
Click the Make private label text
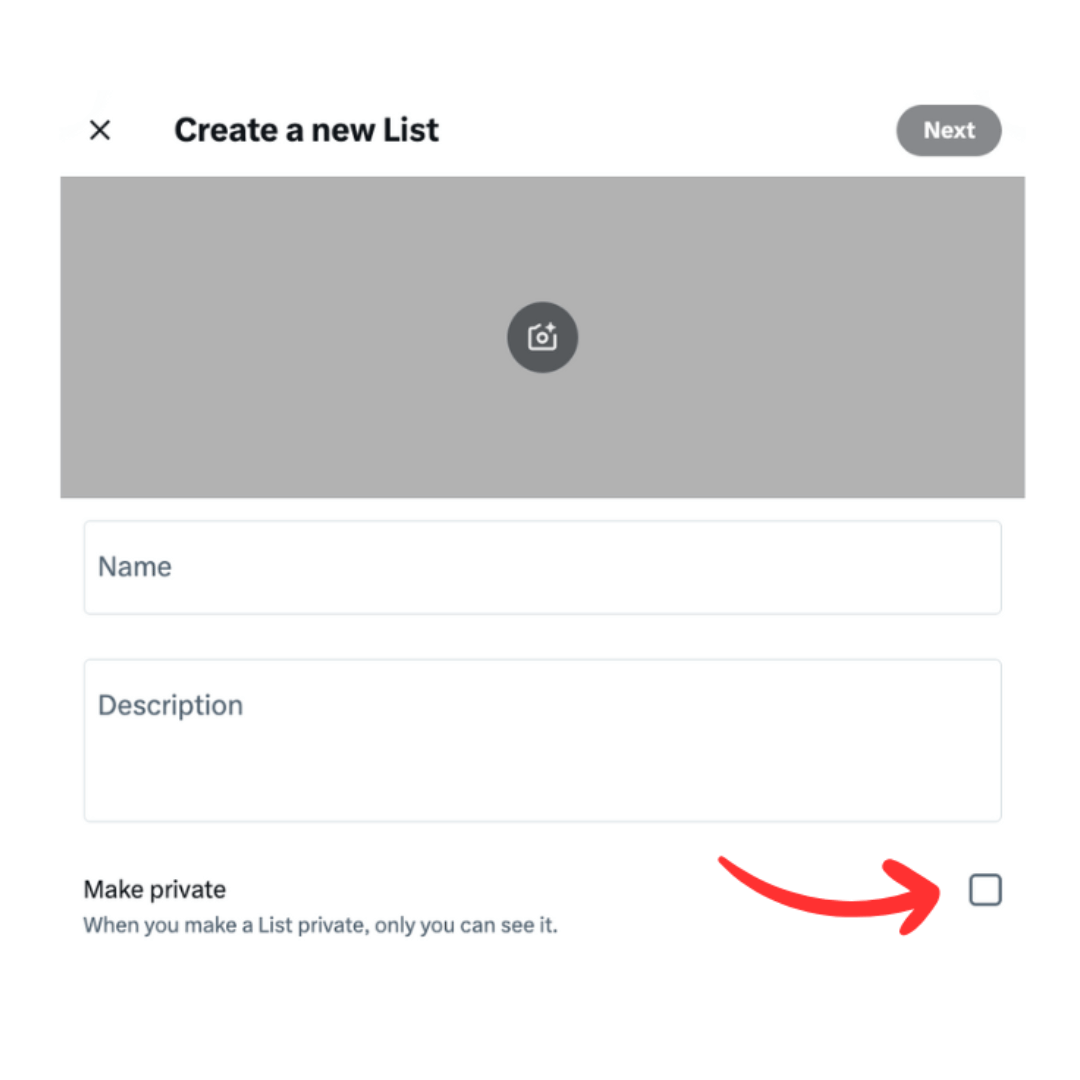(x=154, y=889)
